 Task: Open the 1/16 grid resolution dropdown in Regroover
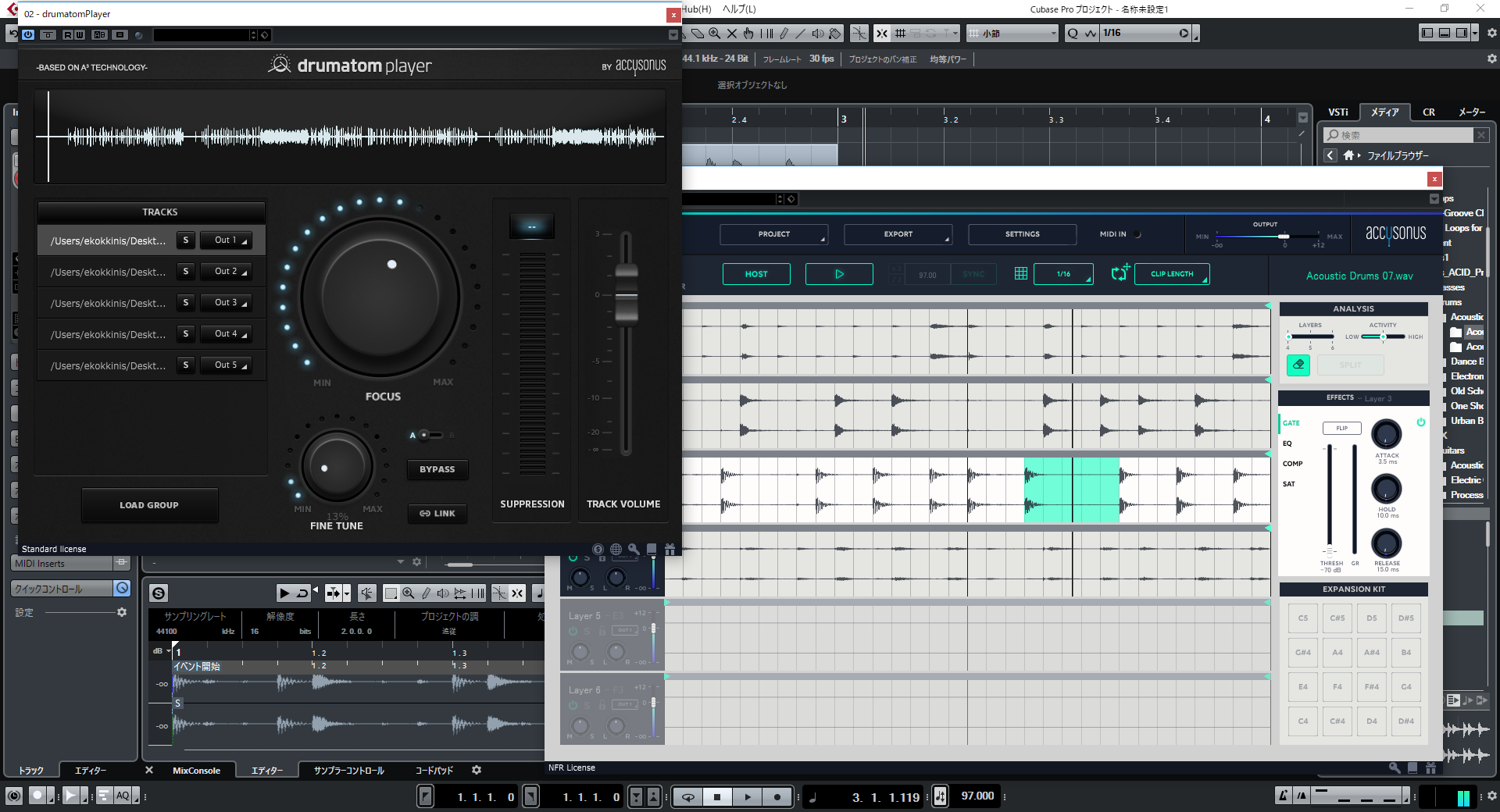click(x=1063, y=274)
